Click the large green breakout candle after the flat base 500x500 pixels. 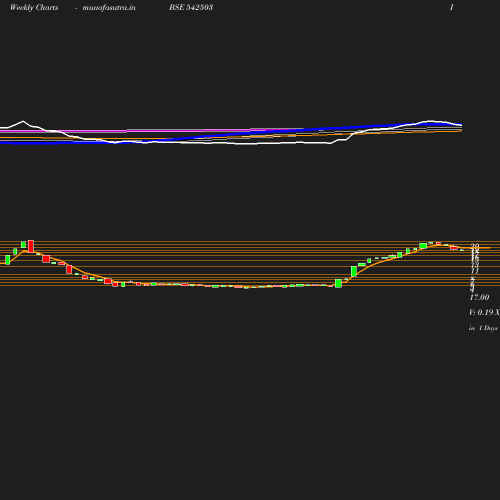338,283
